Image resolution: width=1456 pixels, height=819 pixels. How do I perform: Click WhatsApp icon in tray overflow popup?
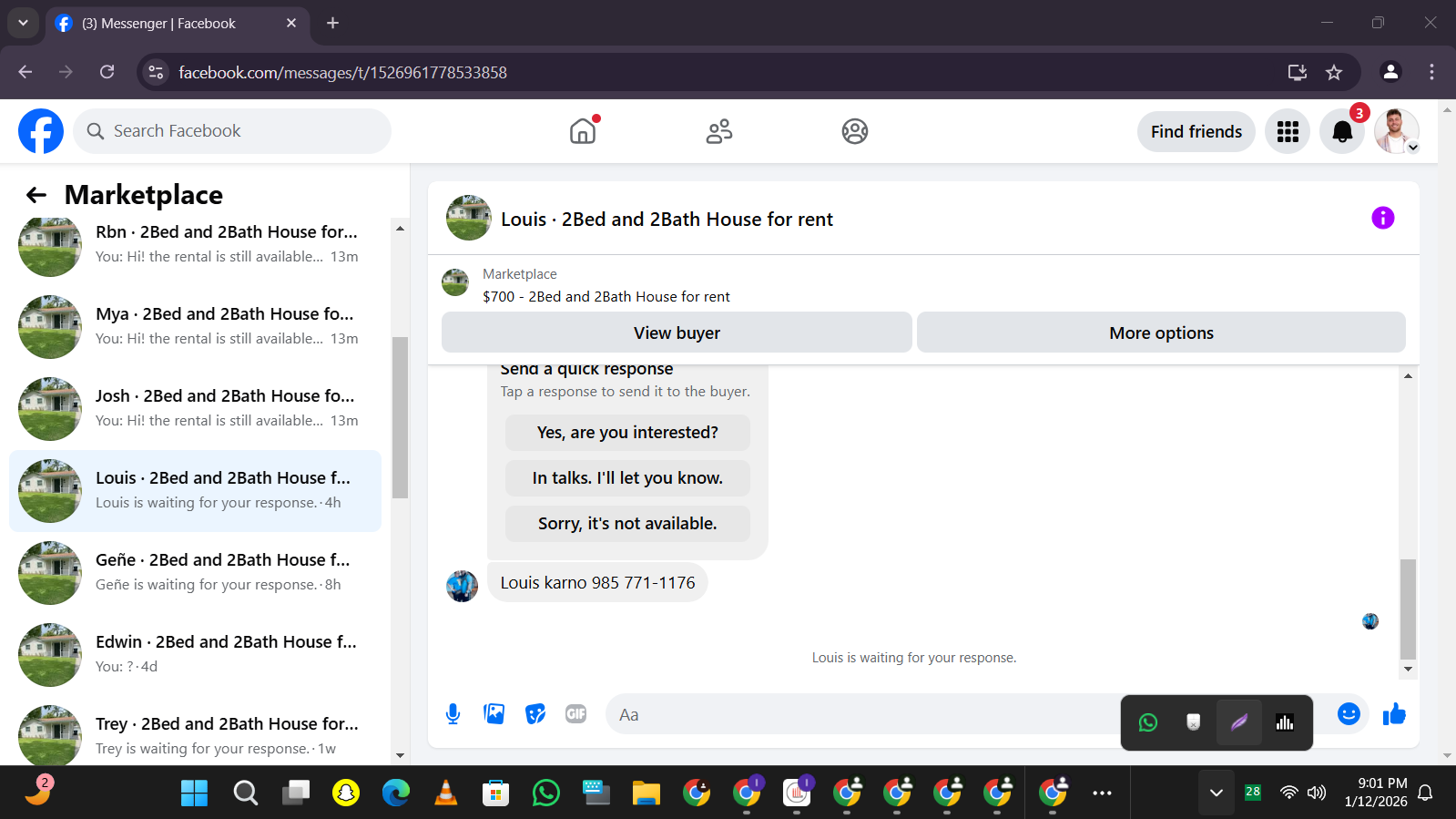point(1148,722)
